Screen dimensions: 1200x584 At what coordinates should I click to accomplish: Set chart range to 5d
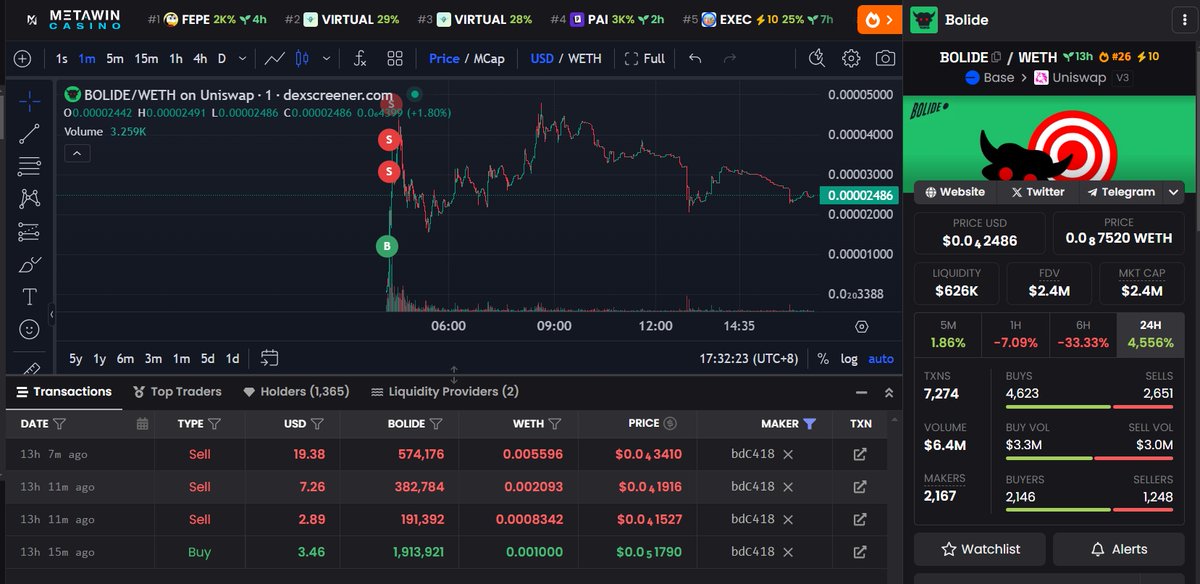207,358
